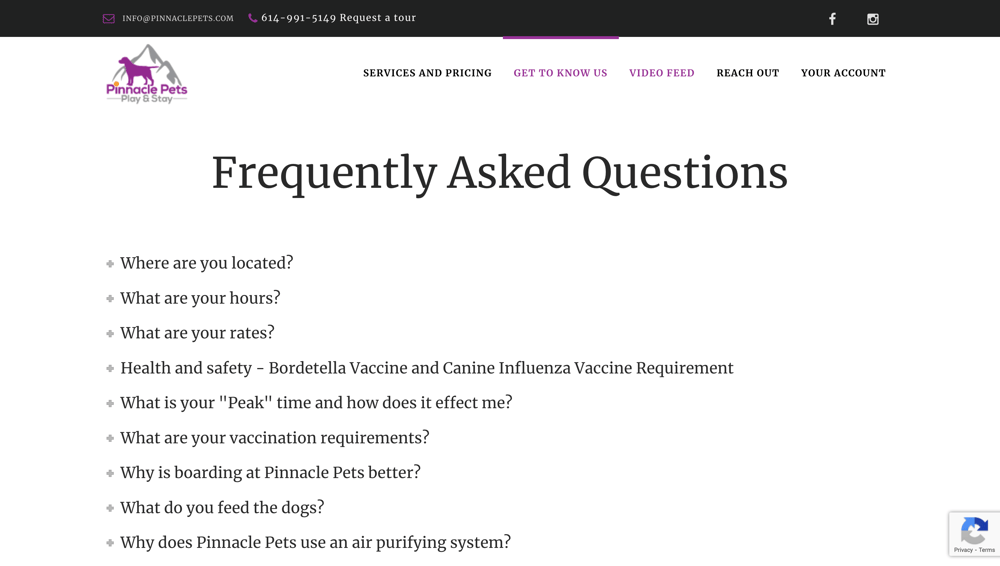Expand the "What are your rates?" question
The image size is (1000, 566).
(x=197, y=333)
